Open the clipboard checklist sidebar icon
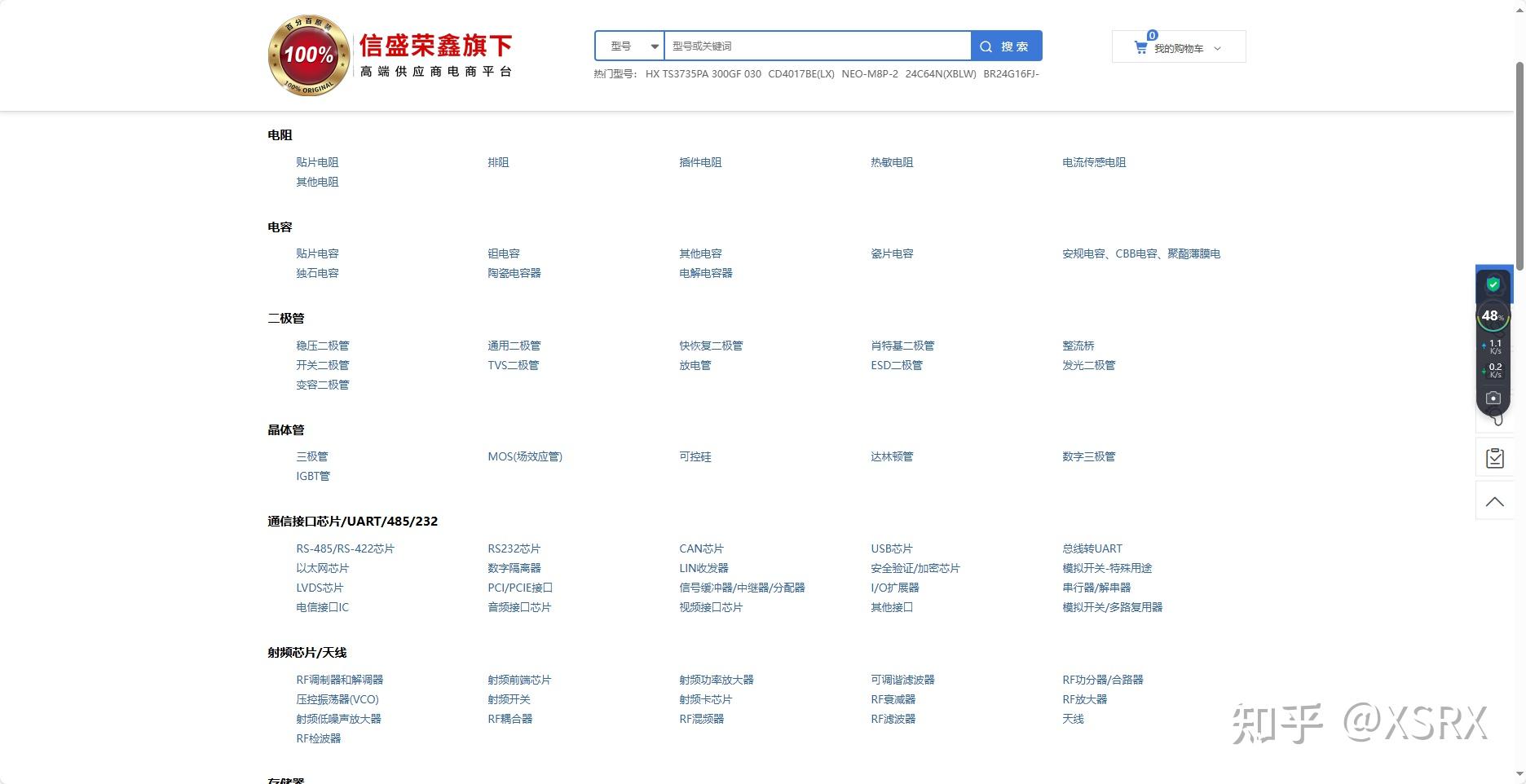This screenshot has width=1526, height=784. pos(1495,458)
